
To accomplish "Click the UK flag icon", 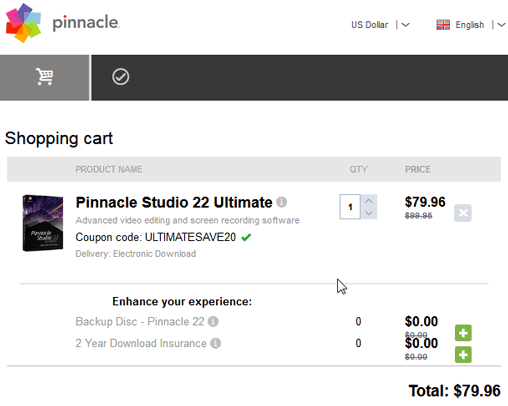I will (x=443, y=25).
